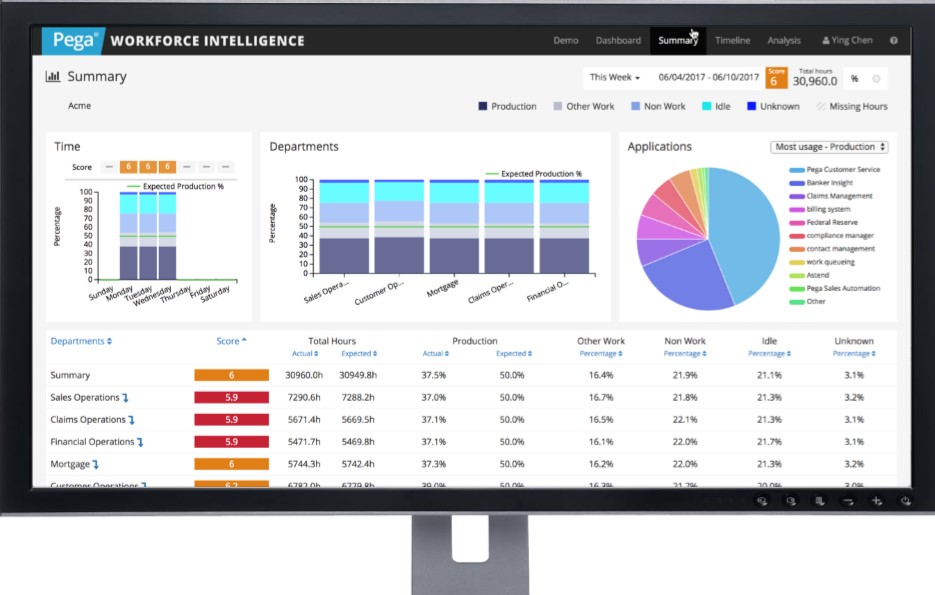Click the 7290.6h cell for Sales Operations
Image resolution: width=935 pixels, height=595 pixels.
pos(304,398)
